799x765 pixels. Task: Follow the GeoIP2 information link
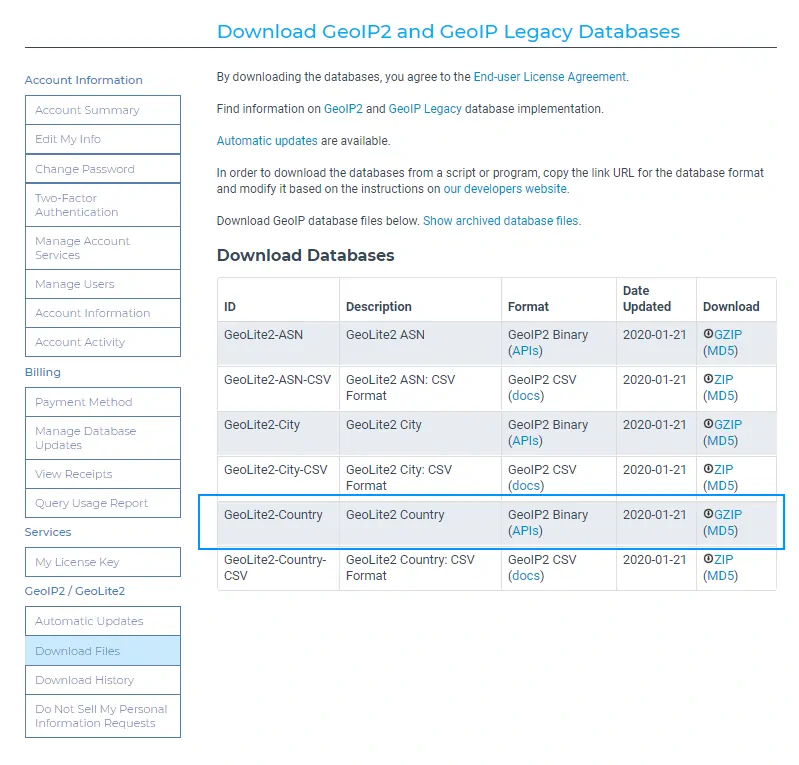point(343,109)
